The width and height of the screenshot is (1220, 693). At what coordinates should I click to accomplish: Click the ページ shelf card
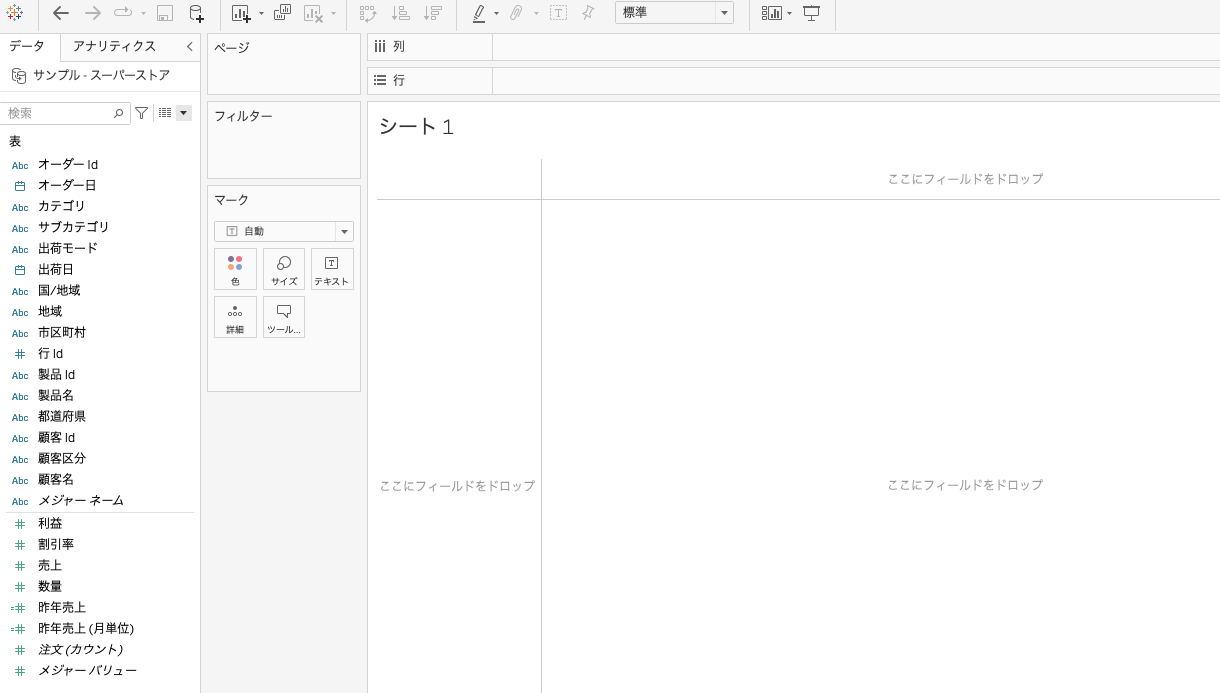click(x=284, y=64)
